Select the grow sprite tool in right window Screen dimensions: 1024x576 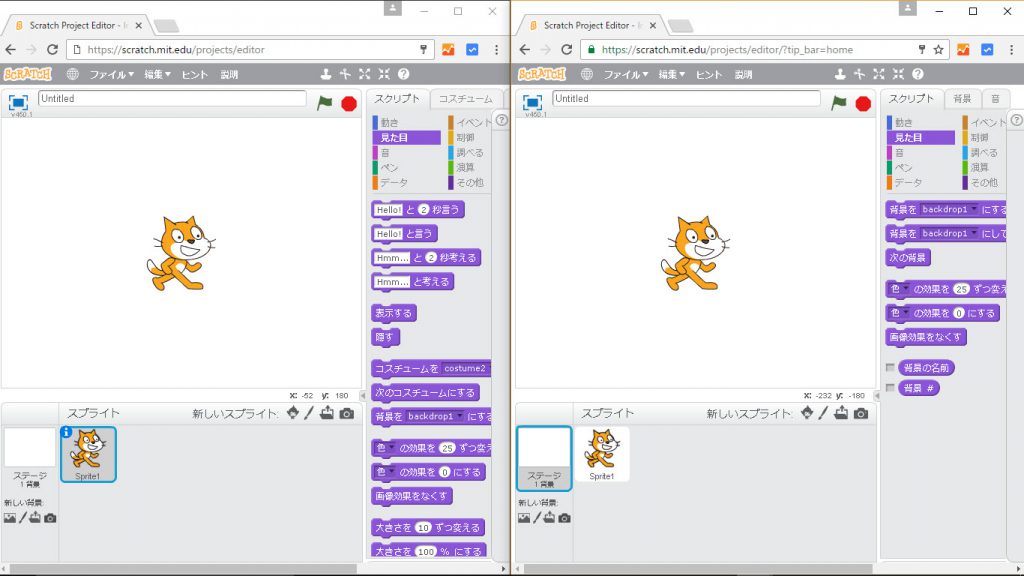click(x=878, y=74)
